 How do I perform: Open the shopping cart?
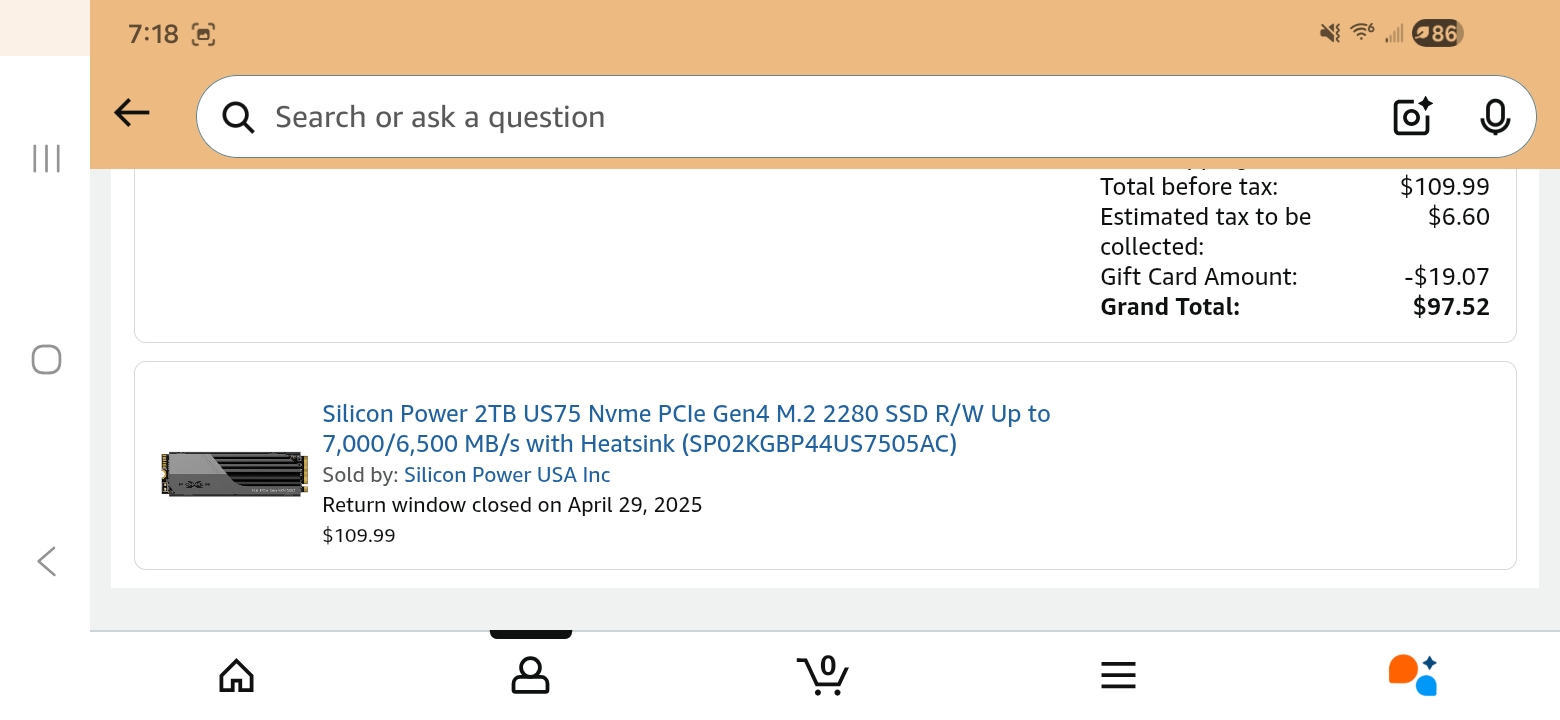pyautogui.click(x=823, y=675)
